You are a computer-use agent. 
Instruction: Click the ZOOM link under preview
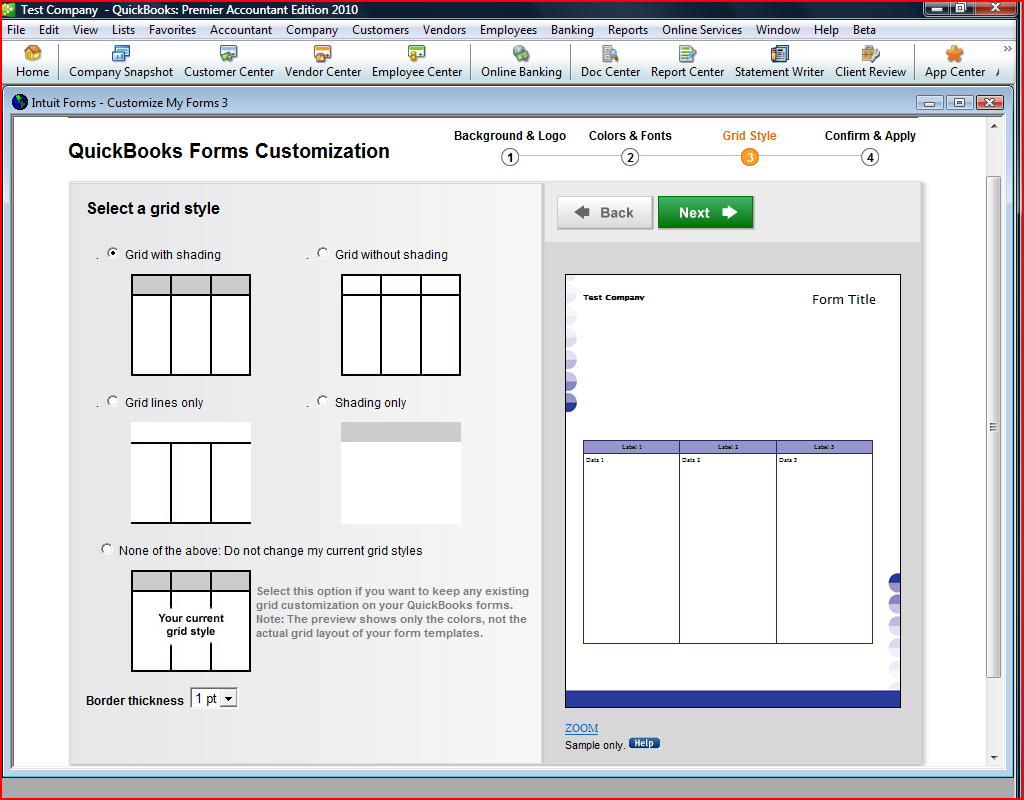581,728
